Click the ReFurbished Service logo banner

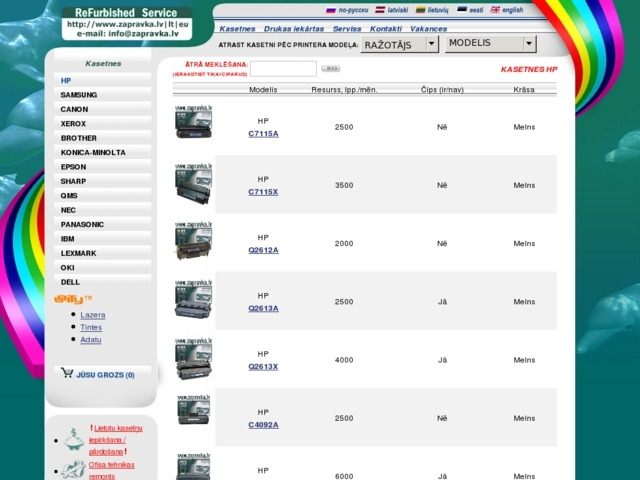[x=127, y=23]
